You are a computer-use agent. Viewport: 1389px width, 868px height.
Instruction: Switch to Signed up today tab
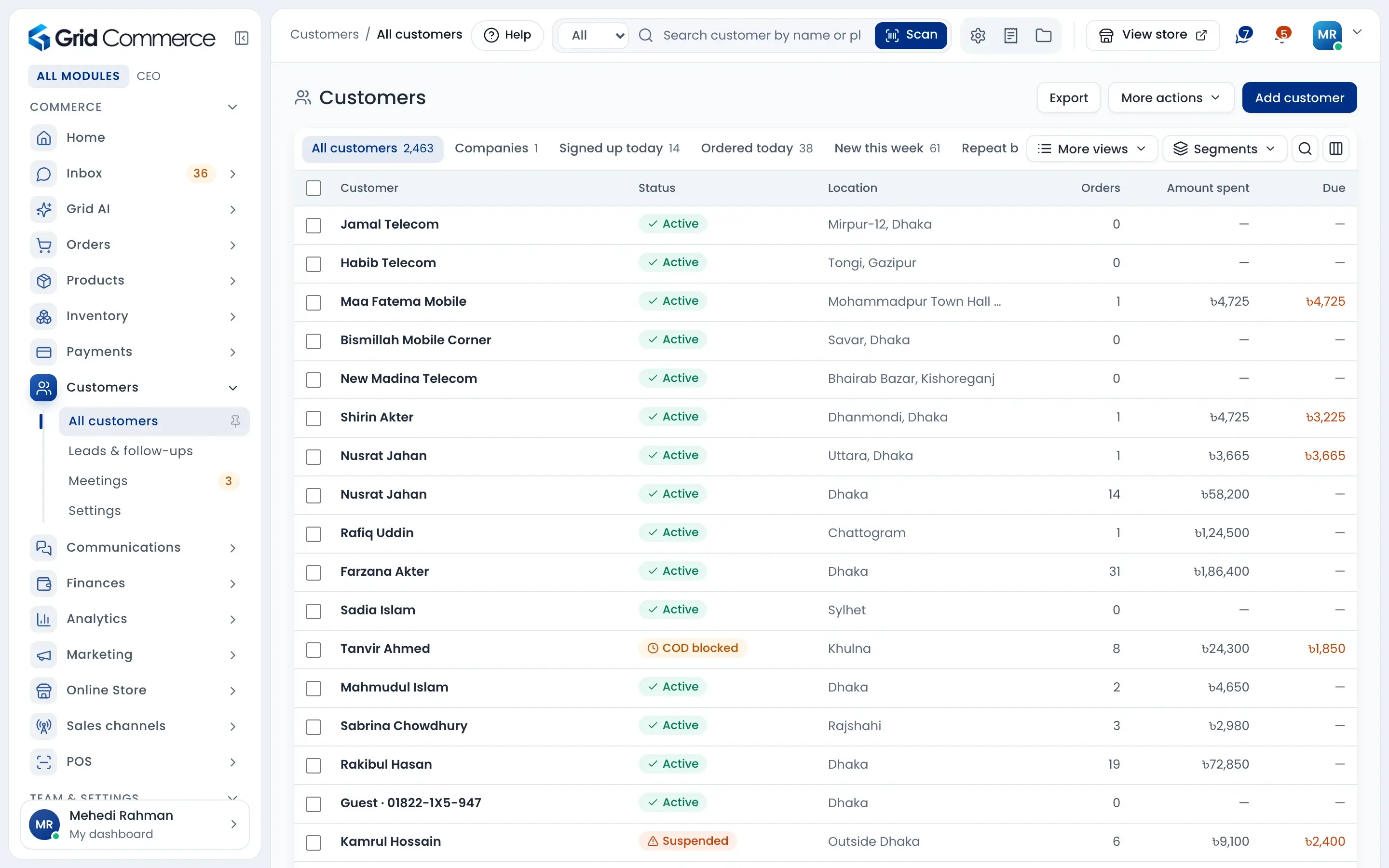click(x=619, y=148)
